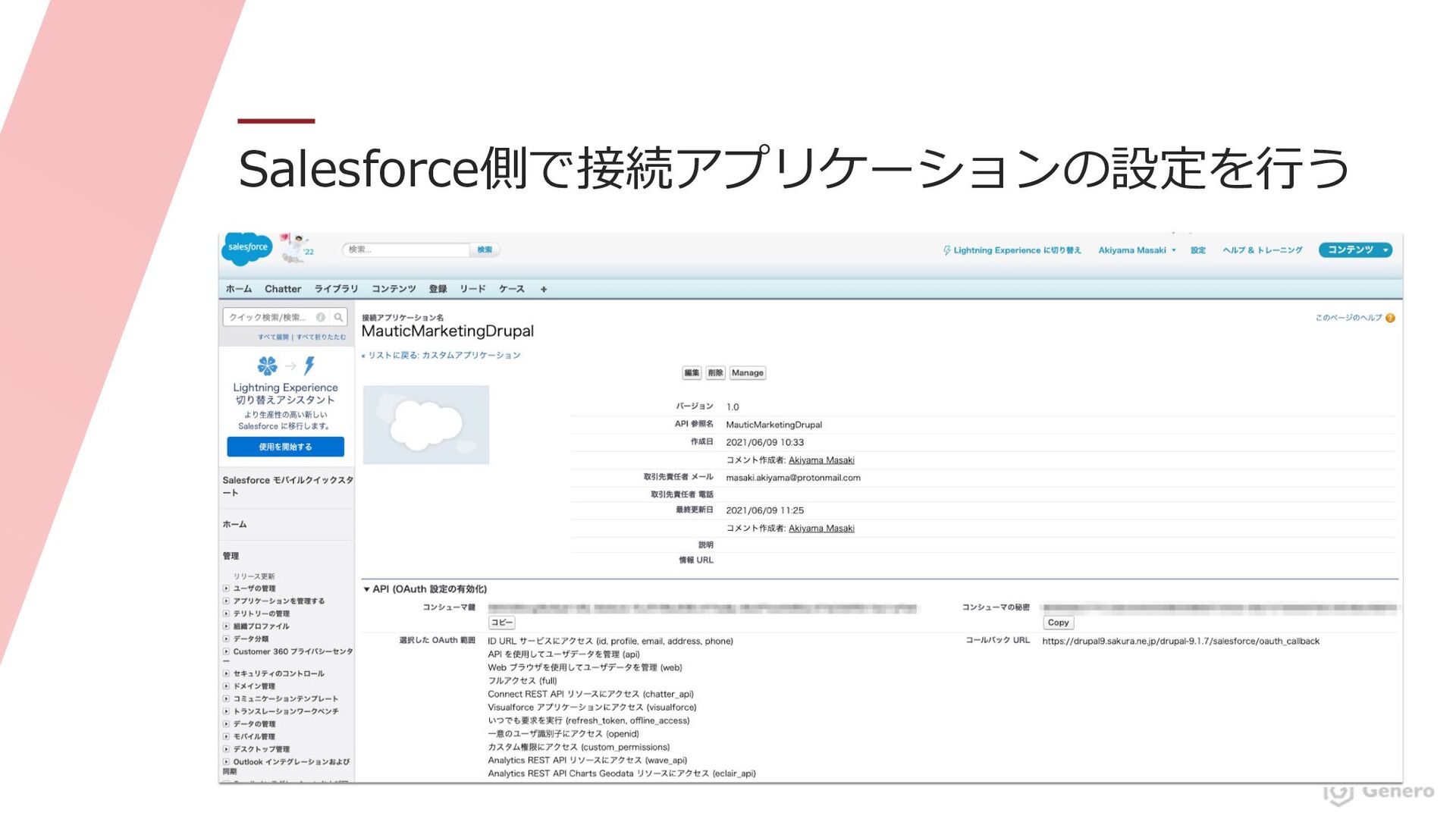The height and width of the screenshot is (819, 1456).
Task: Click Salesforce モバイルクイックスタート sidebar item
Action: coord(287,486)
